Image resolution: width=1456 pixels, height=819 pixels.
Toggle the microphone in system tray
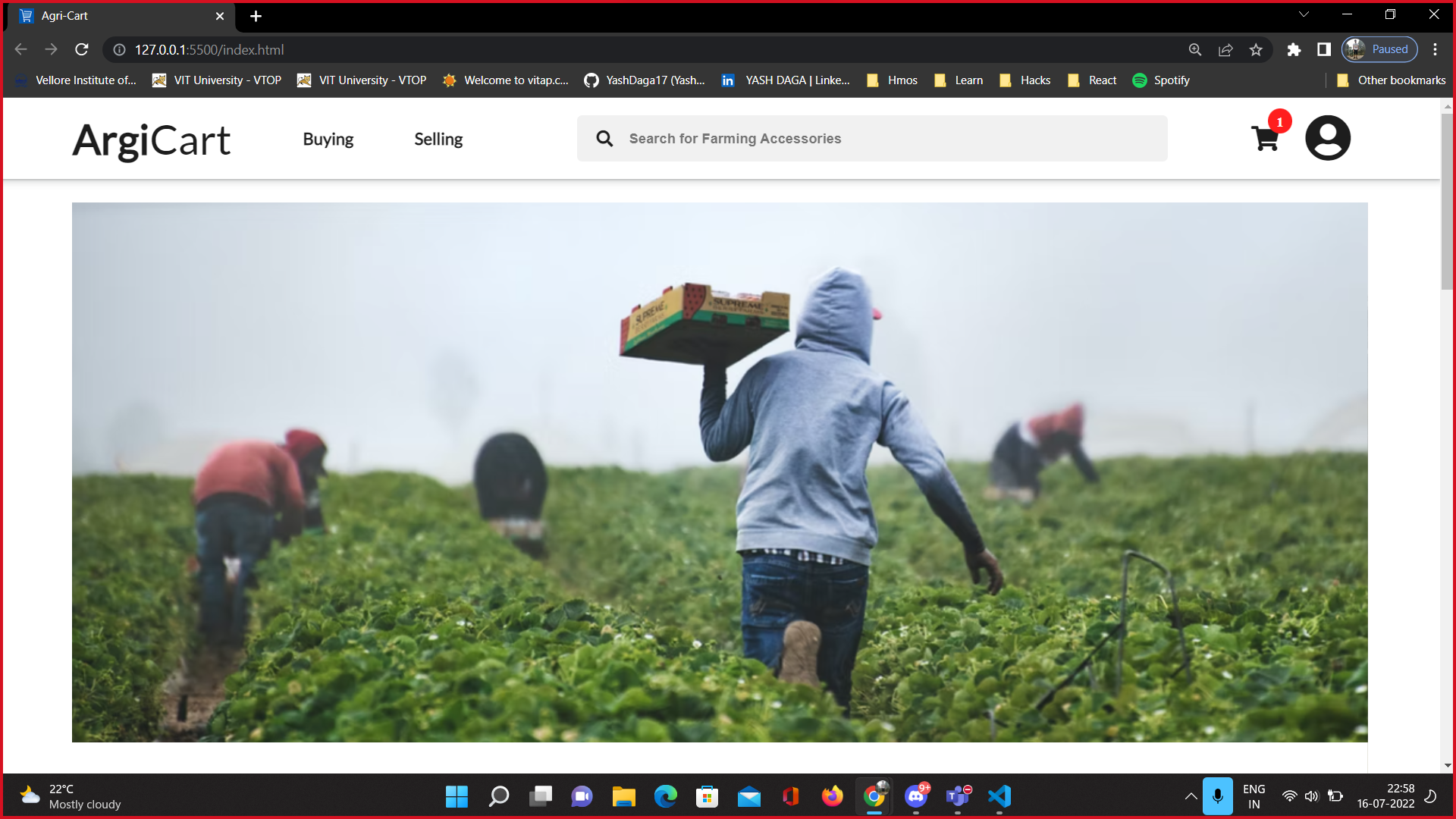[1217, 796]
